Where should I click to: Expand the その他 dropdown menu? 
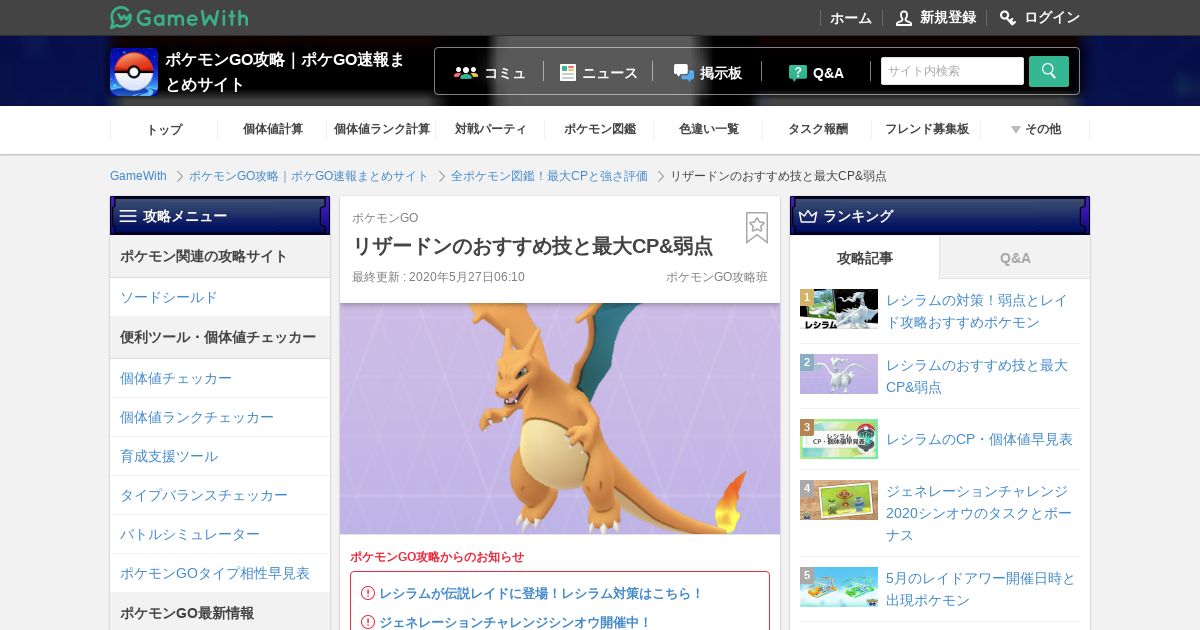pyautogui.click(x=1036, y=129)
